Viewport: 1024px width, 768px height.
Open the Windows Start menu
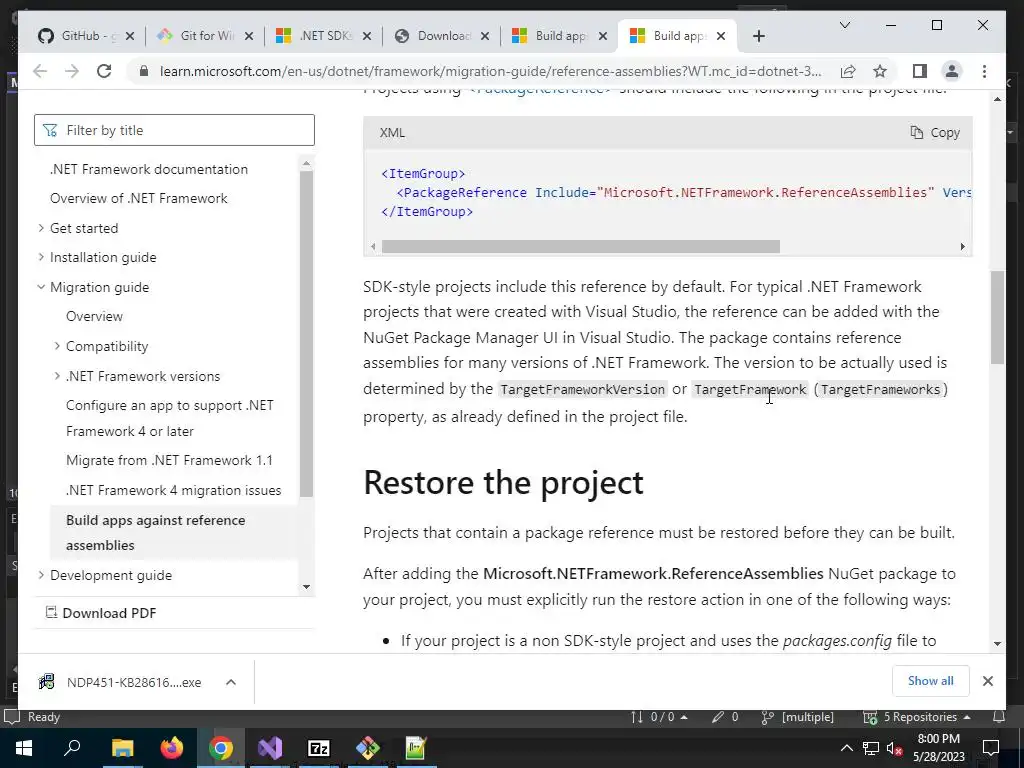click(x=24, y=748)
